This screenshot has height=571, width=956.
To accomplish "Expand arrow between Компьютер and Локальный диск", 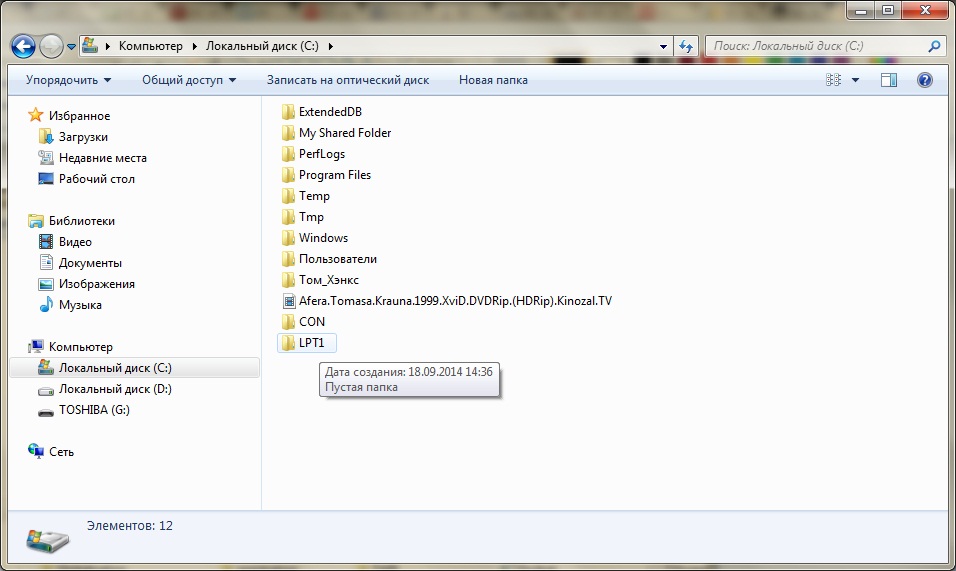I will pos(194,46).
